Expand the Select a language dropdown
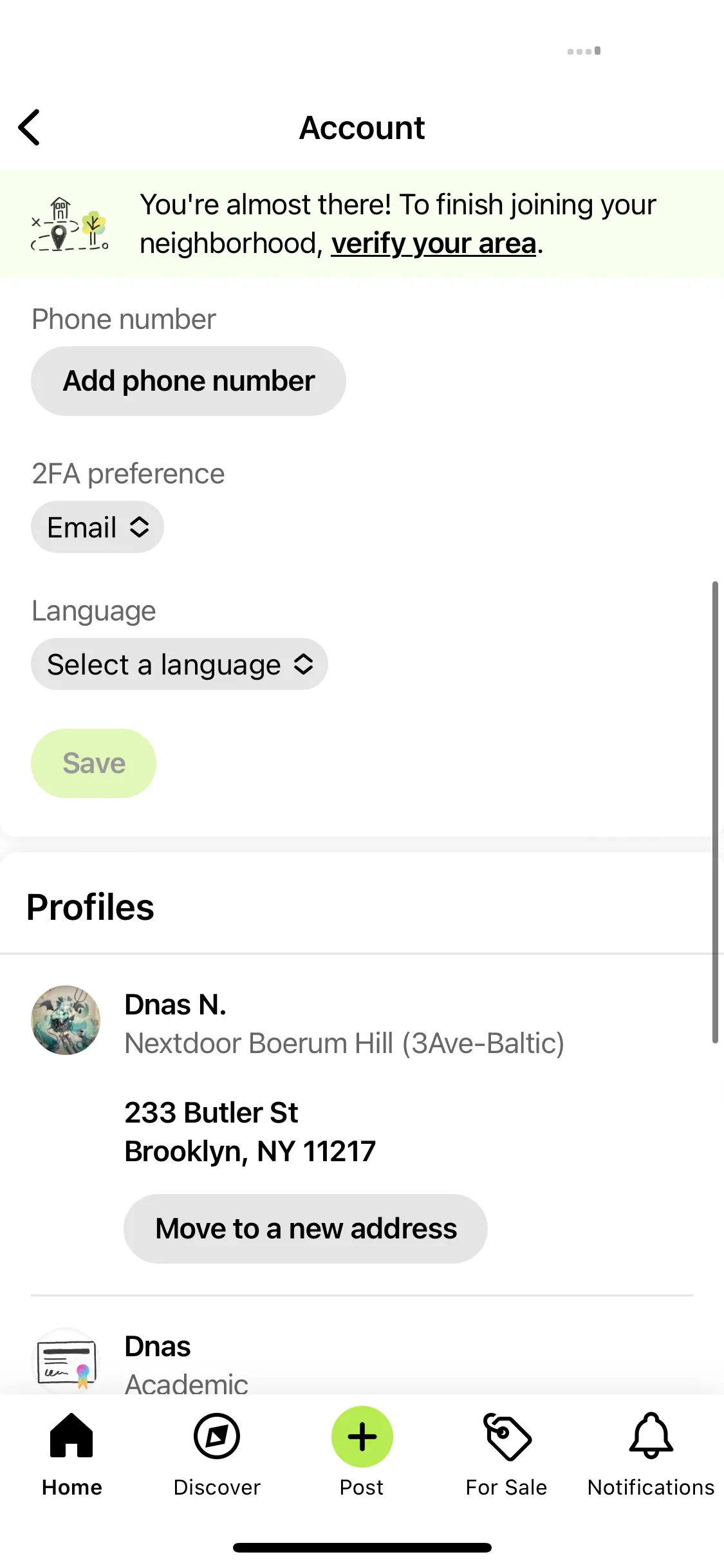The width and height of the screenshot is (724, 1568). click(x=179, y=664)
